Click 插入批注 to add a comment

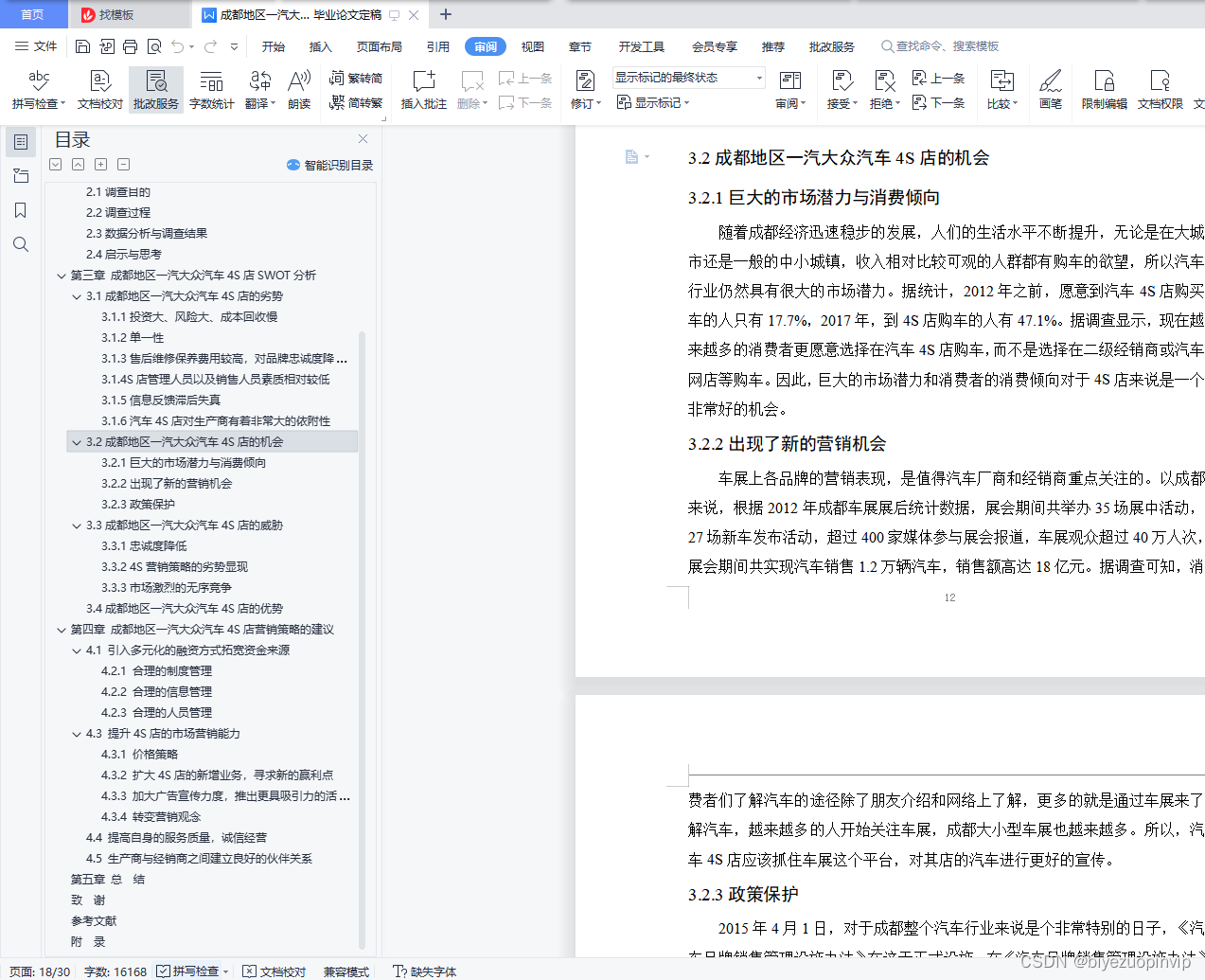tap(424, 91)
